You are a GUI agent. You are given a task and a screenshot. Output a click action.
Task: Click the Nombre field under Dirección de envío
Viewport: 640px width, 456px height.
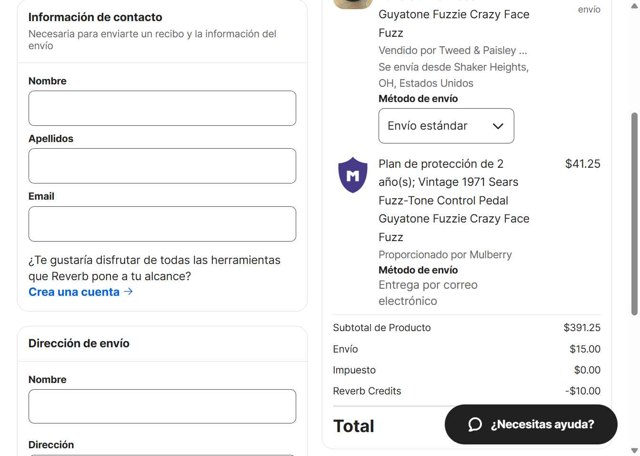[x=162, y=406]
